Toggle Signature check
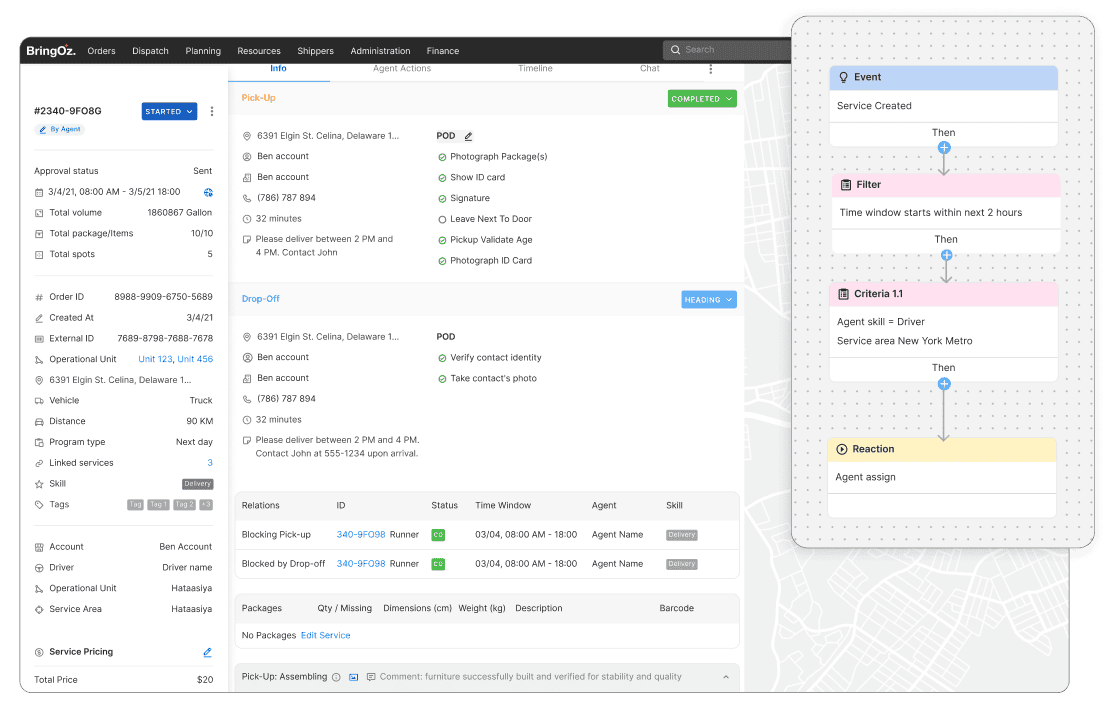1115x707 pixels. point(442,199)
